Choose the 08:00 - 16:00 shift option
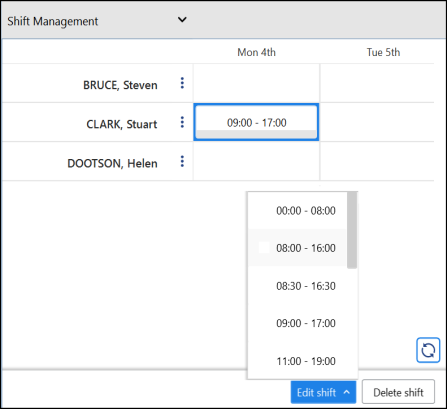Viewport: 447px width, 409px height. point(298,248)
